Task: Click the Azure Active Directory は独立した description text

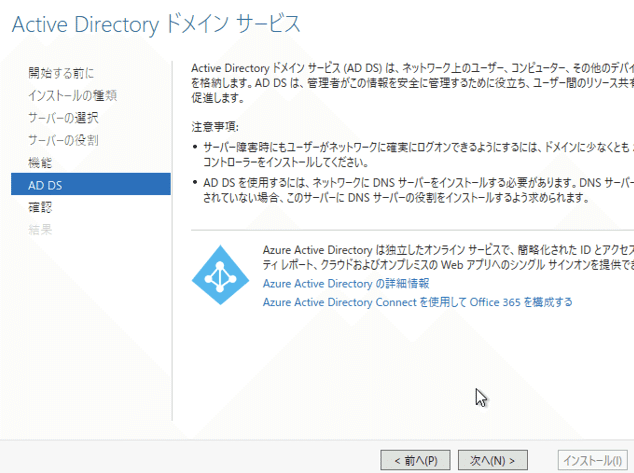Action: (x=448, y=257)
